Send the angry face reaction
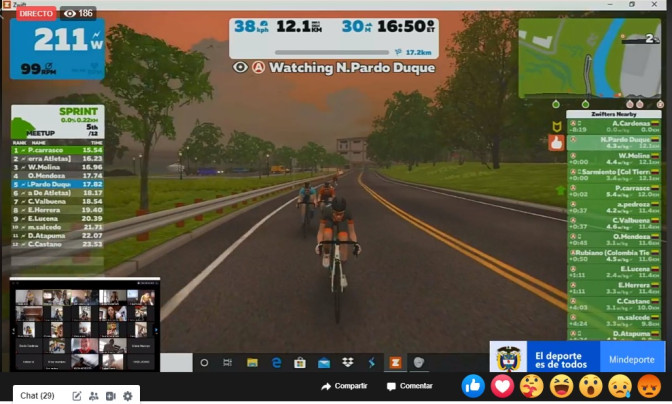Screen dimensions: 672x404 click(x=648, y=385)
